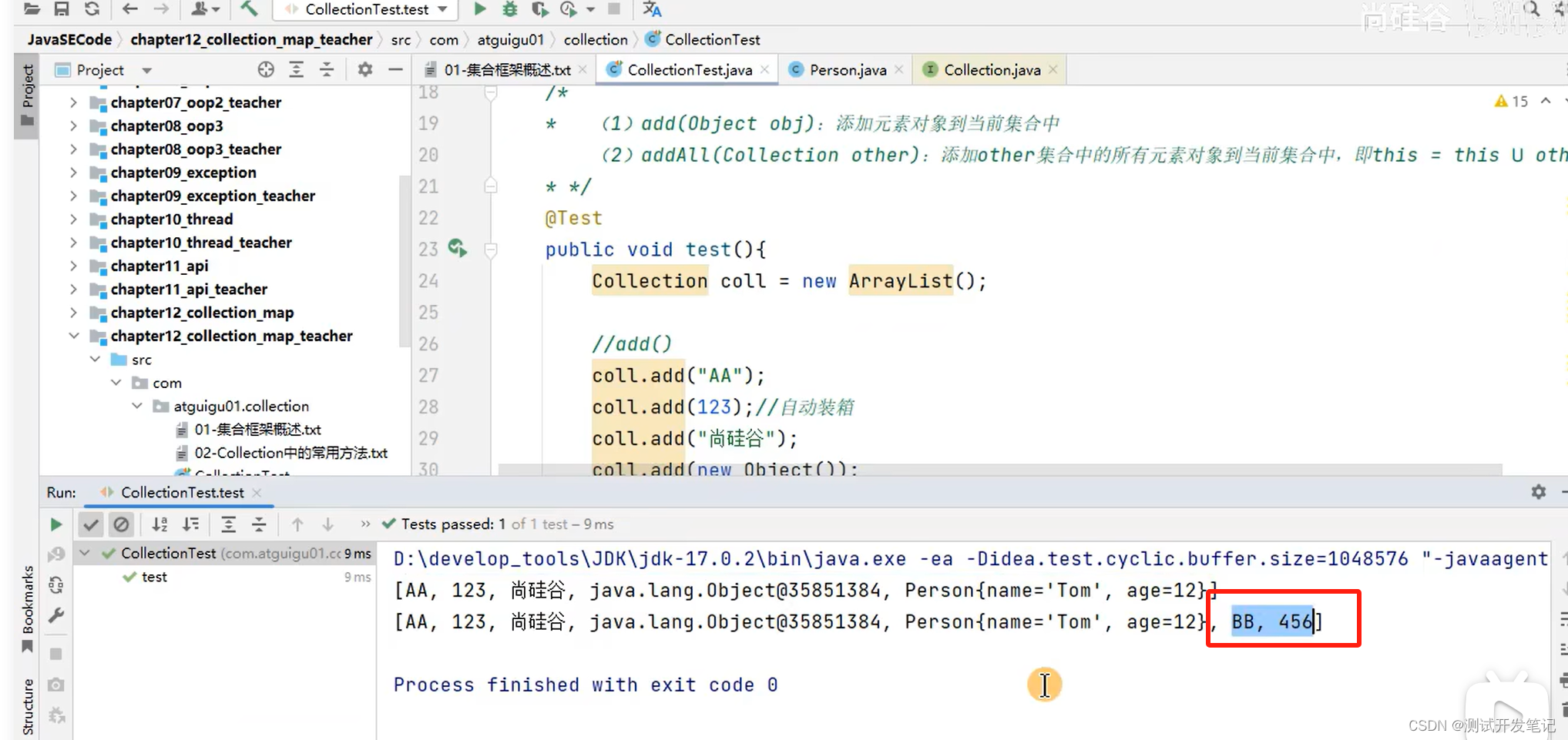Viewport: 1568px width, 740px height.
Task: Close the Person.java tab
Action: [899, 70]
